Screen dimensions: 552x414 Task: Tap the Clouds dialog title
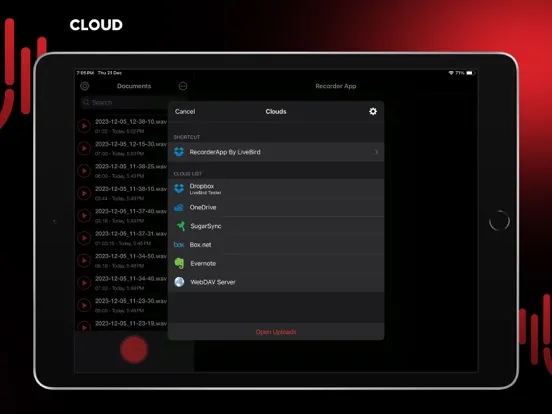pos(276,112)
